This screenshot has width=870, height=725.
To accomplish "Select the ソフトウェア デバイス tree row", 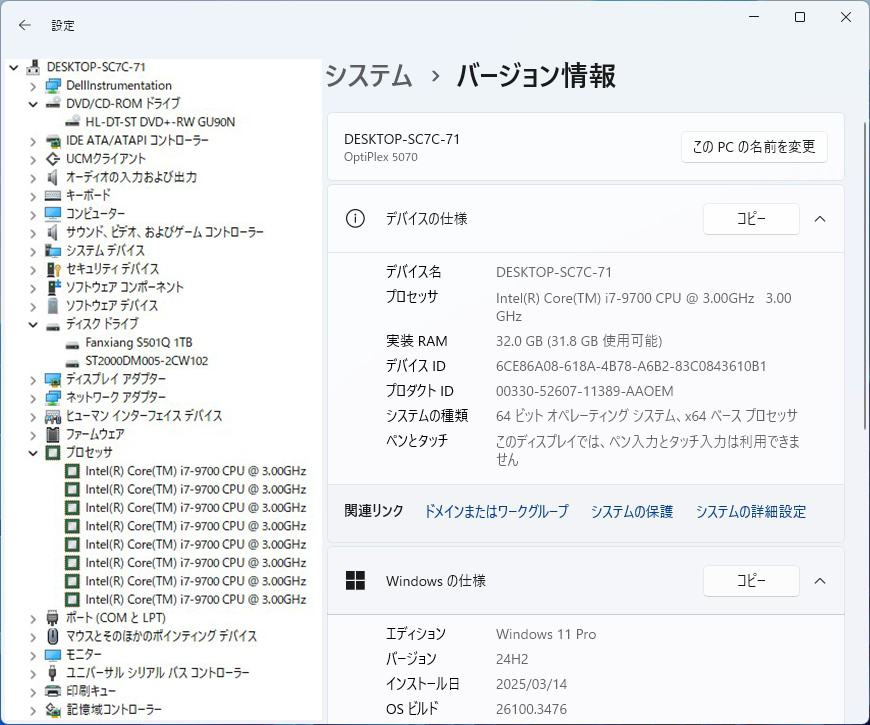I will [112, 306].
